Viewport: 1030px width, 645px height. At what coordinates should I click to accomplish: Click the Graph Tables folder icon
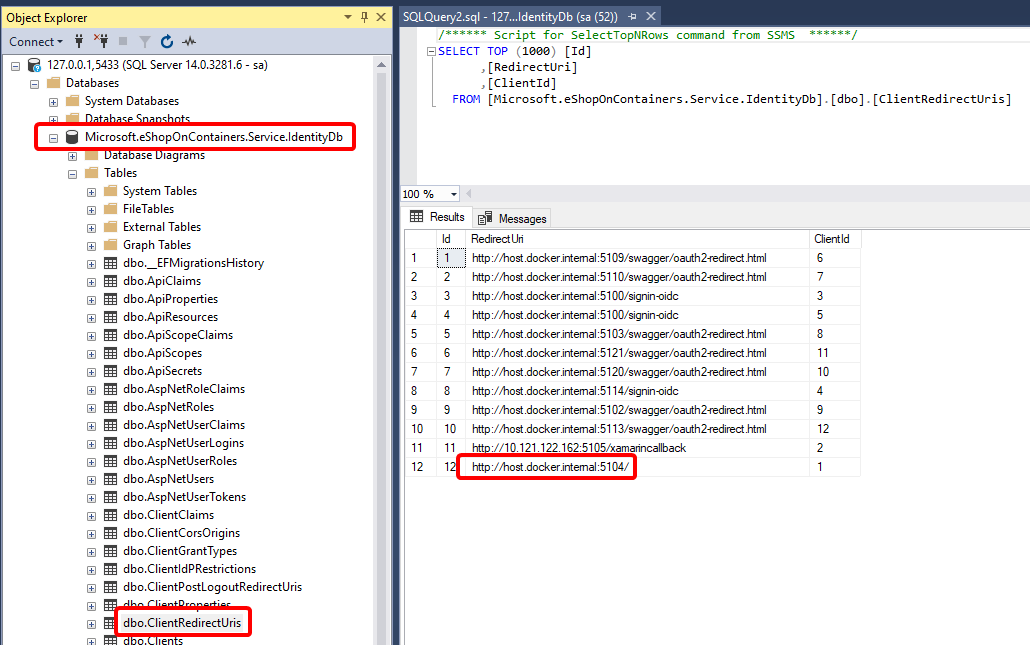[110, 244]
